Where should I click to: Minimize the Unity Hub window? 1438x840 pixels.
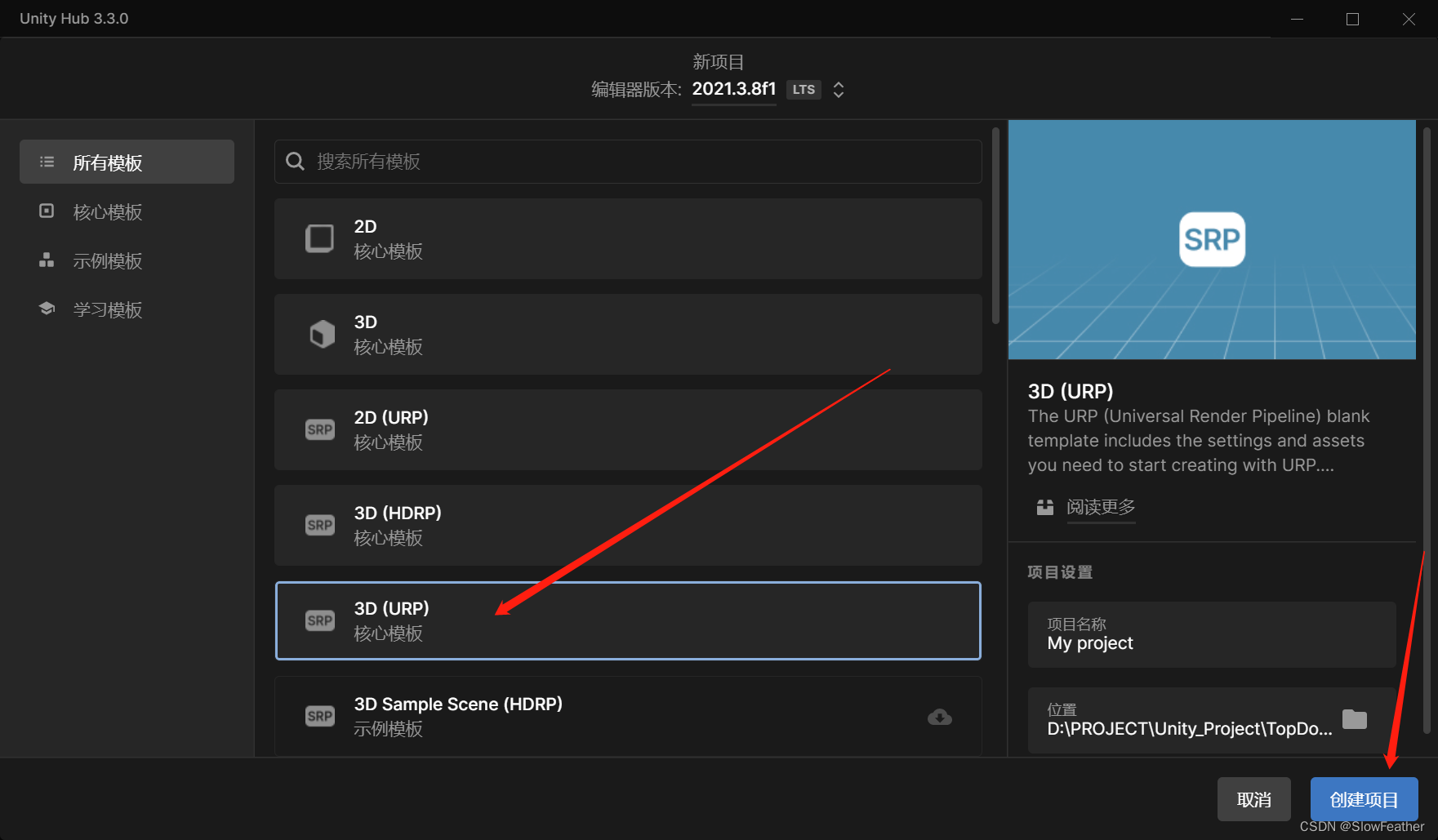pyautogui.click(x=1297, y=19)
